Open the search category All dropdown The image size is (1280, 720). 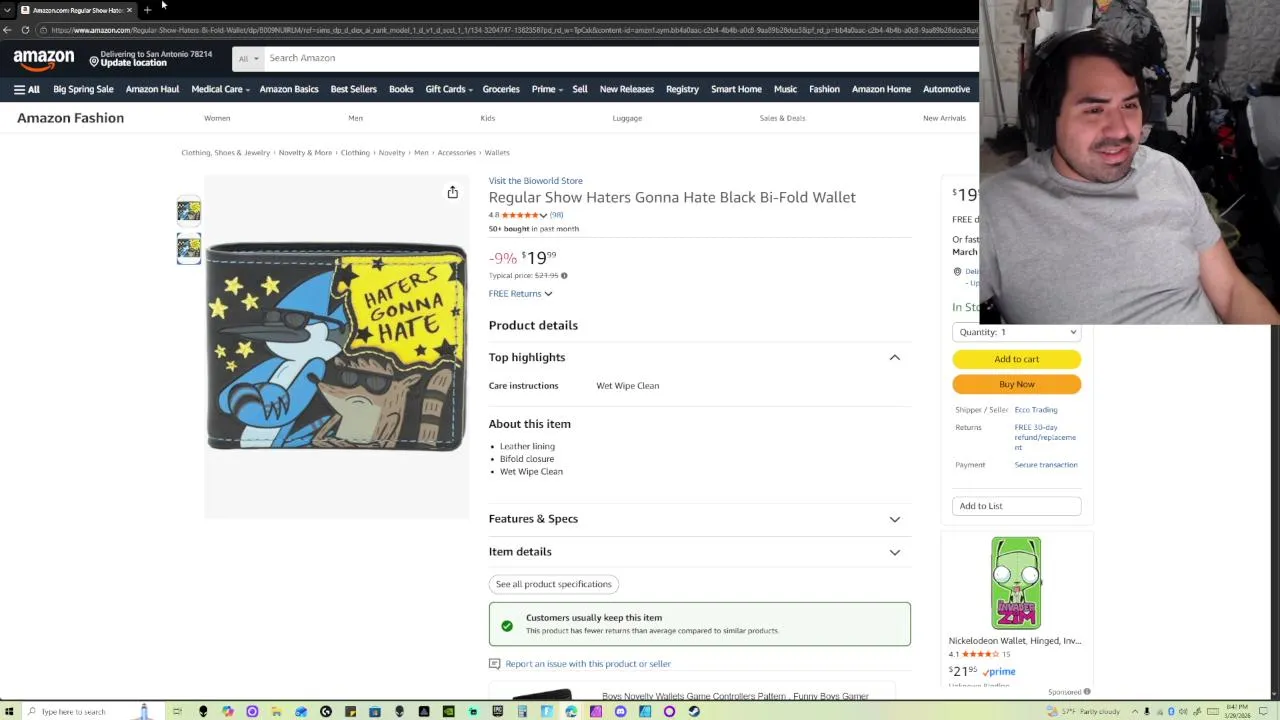pos(247,58)
